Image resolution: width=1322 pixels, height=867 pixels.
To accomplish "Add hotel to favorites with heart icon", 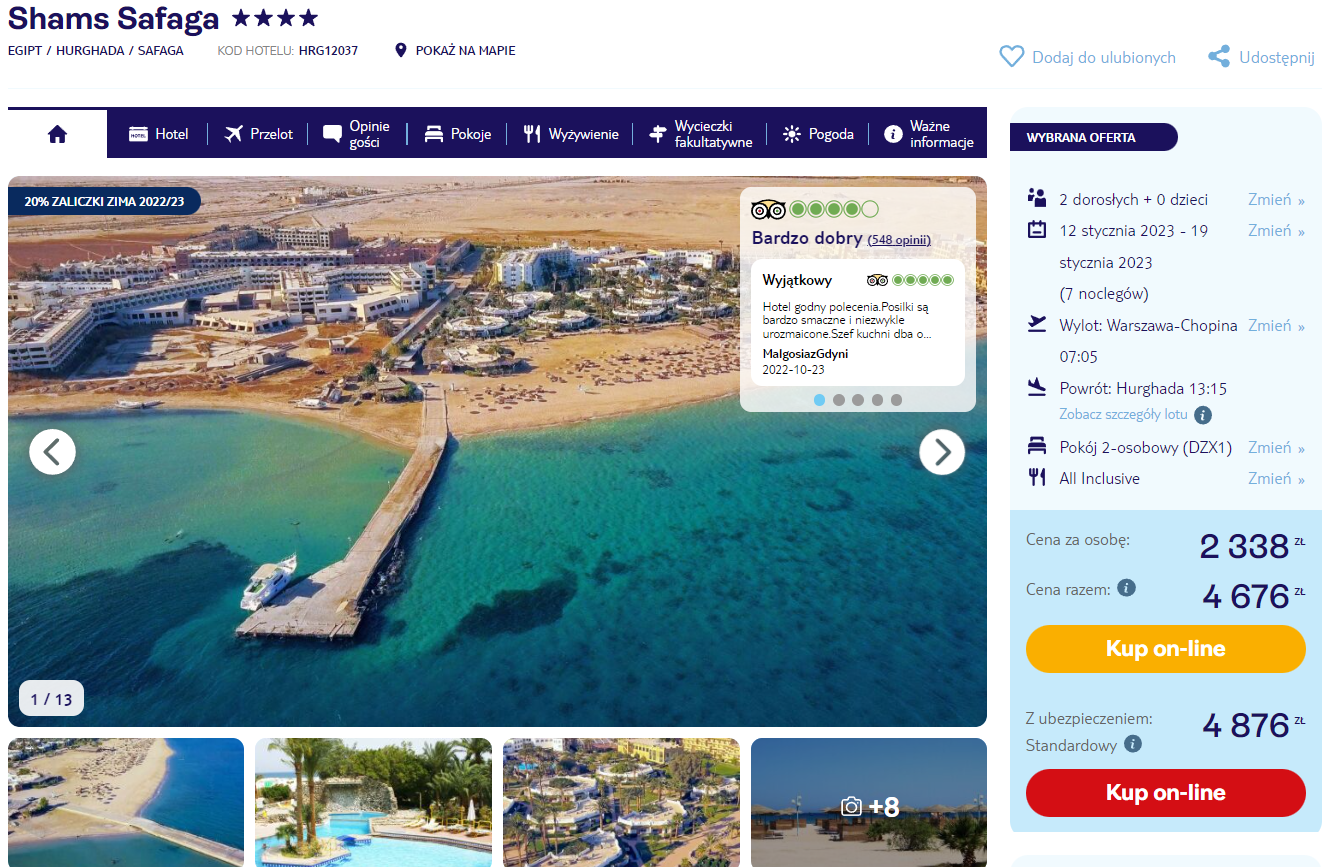I will point(1012,57).
